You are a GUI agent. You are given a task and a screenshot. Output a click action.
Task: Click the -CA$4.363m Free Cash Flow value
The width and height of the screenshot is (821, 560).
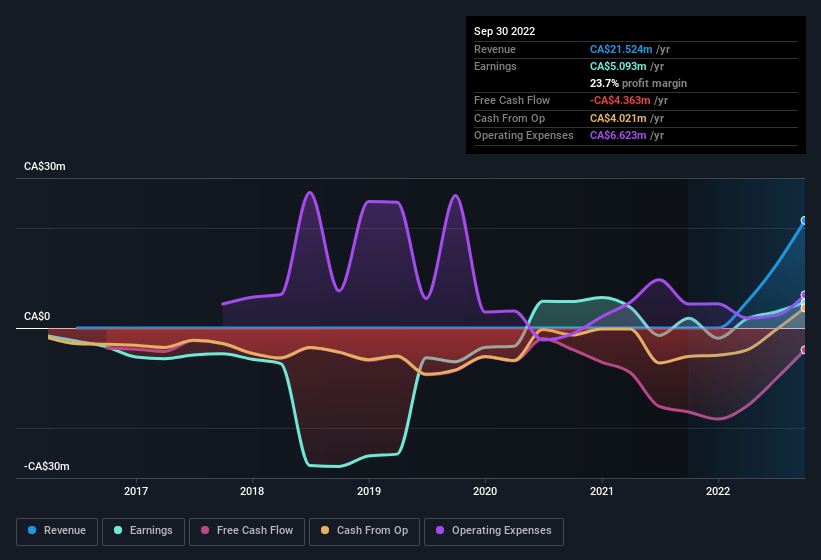[620, 100]
